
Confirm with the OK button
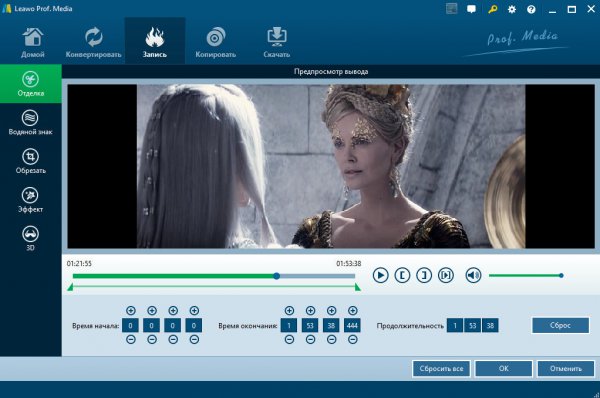(504, 369)
